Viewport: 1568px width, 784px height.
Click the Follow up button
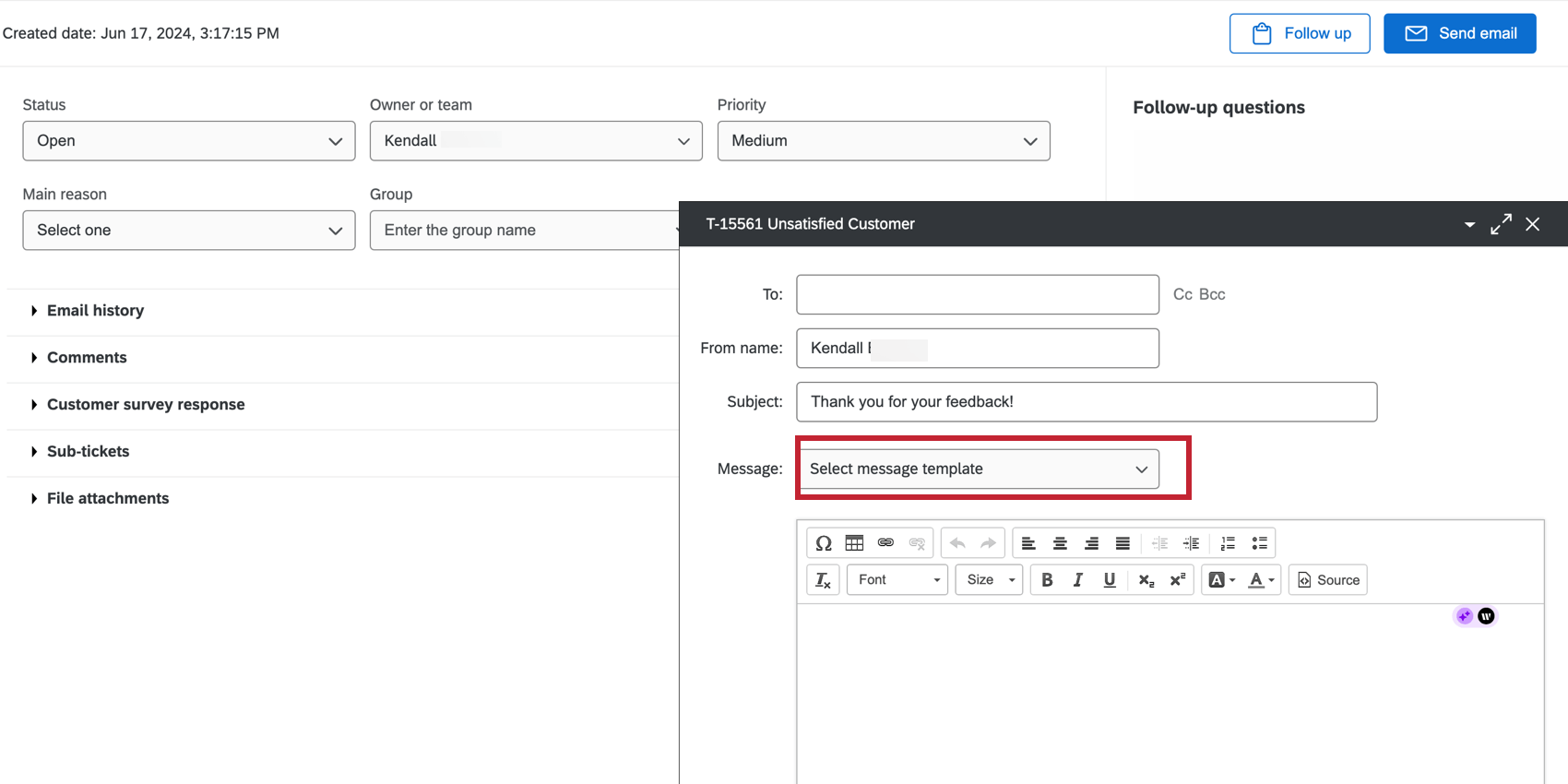pyautogui.click(x=1299, y=34)
